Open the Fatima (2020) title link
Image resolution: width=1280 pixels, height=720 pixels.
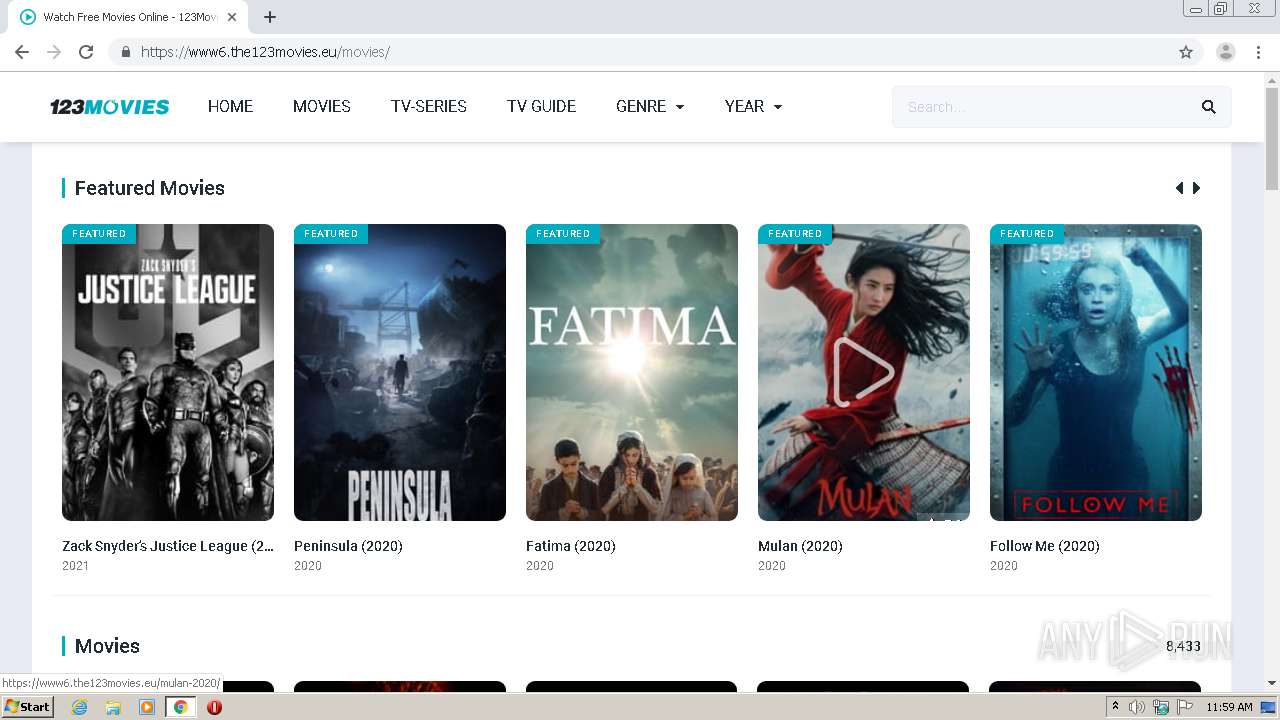click(571, 546)
